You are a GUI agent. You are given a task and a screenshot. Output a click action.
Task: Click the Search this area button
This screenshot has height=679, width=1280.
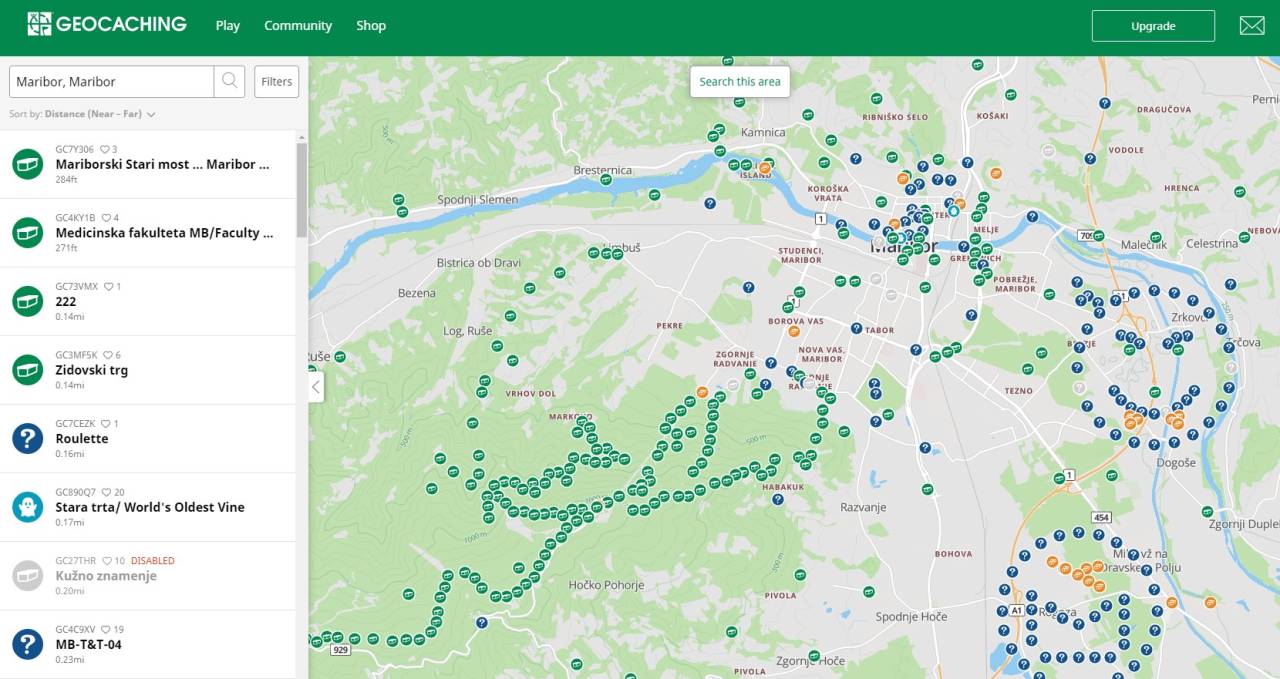coord(740,82)
